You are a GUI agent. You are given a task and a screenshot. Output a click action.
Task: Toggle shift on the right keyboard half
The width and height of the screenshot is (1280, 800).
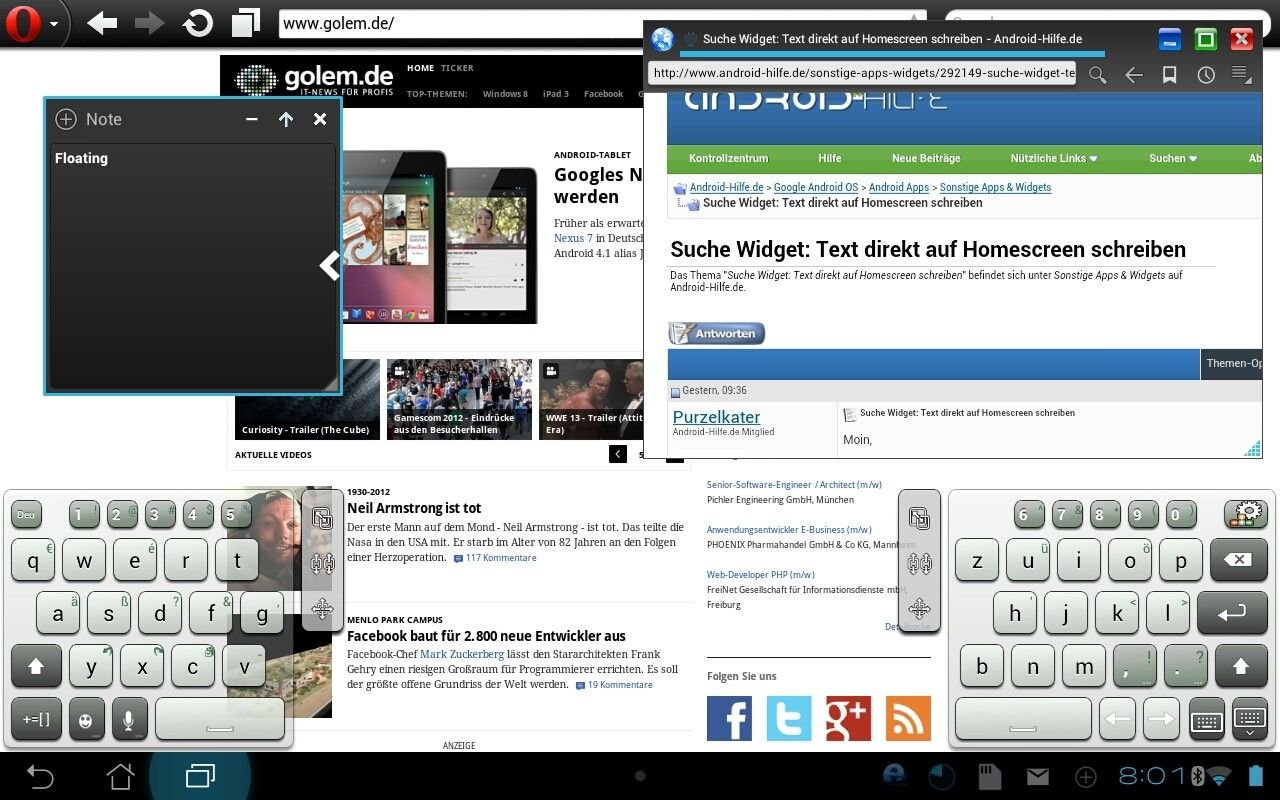pyautogui.click(x=1241, y=666)
